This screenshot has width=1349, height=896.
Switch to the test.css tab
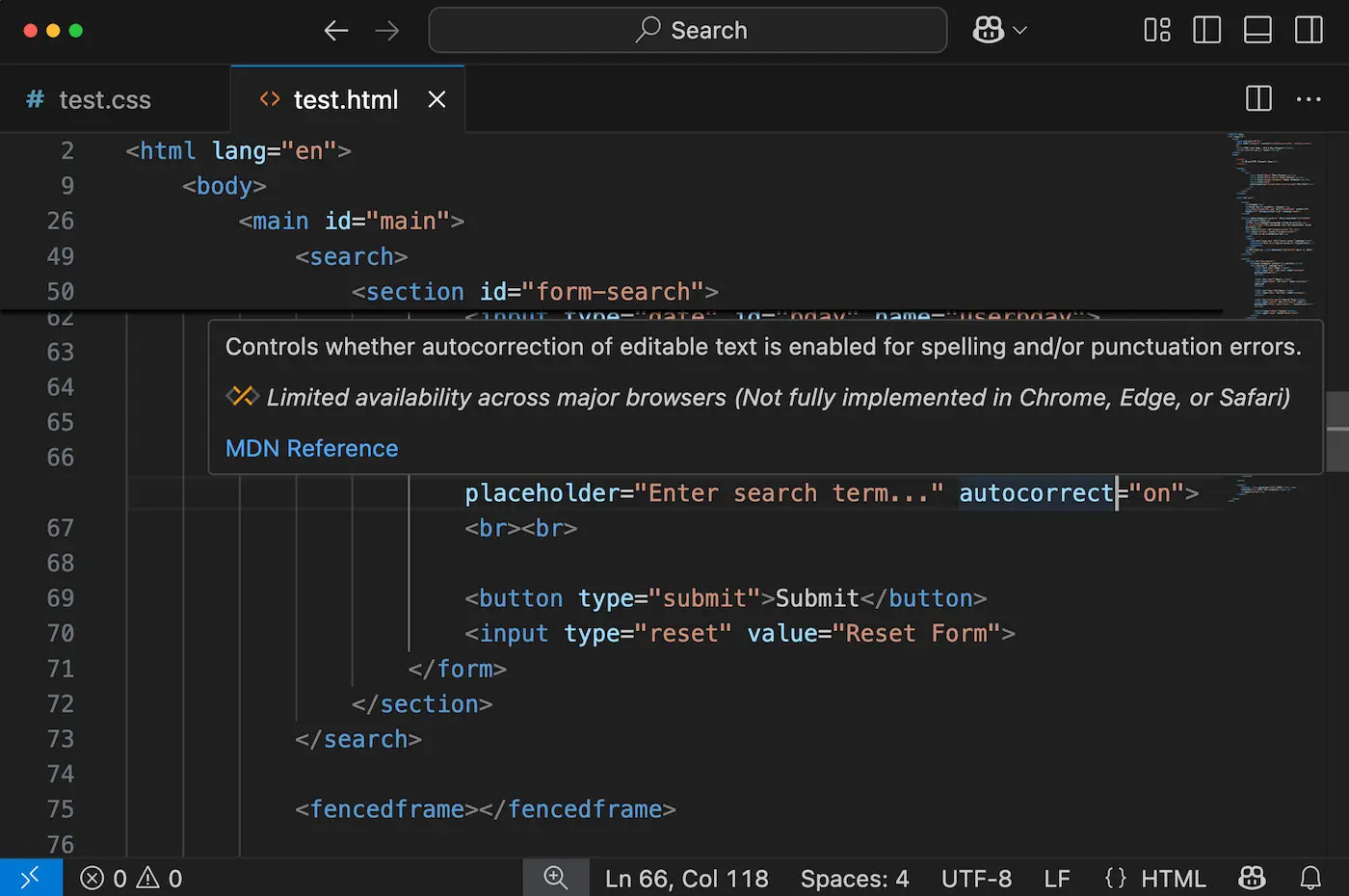tap(103, 99)
